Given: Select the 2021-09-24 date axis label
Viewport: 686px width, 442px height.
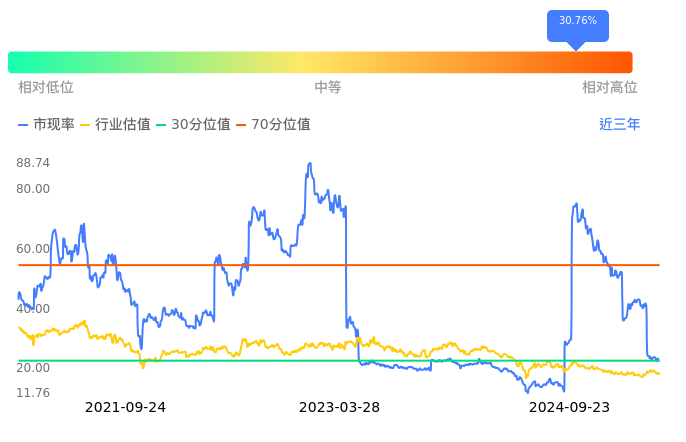Looking at the screenshot, I should [125, 408].
